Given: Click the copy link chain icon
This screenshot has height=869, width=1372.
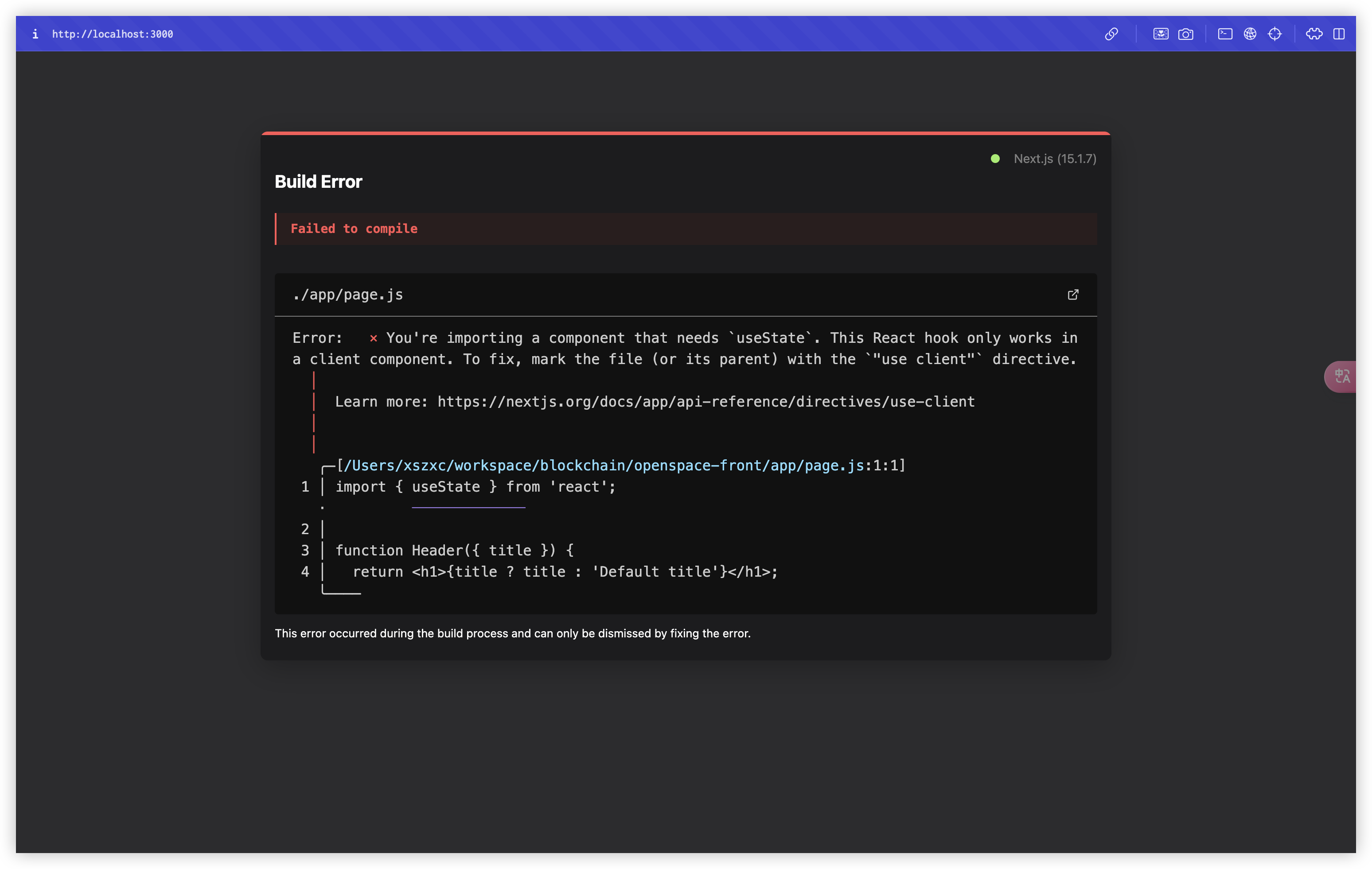Looking at the screenshot, I should (1111, 34).
